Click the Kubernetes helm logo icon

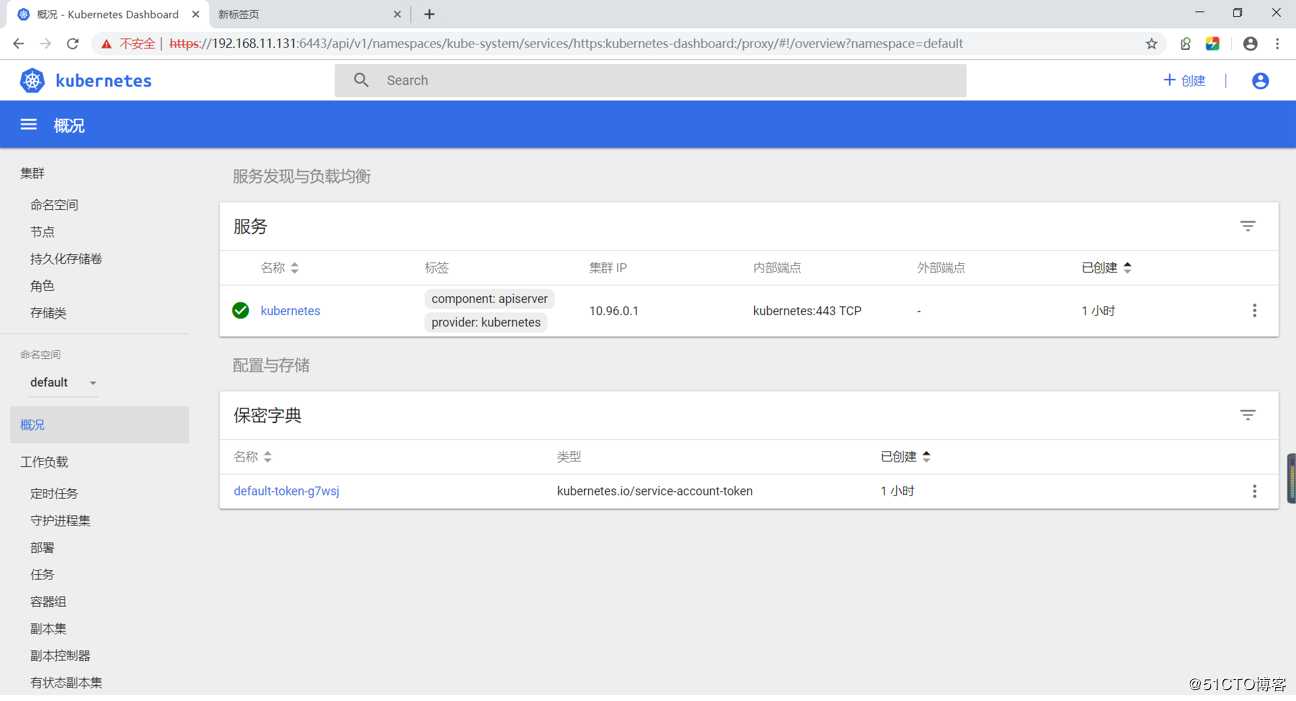point(32,81)
